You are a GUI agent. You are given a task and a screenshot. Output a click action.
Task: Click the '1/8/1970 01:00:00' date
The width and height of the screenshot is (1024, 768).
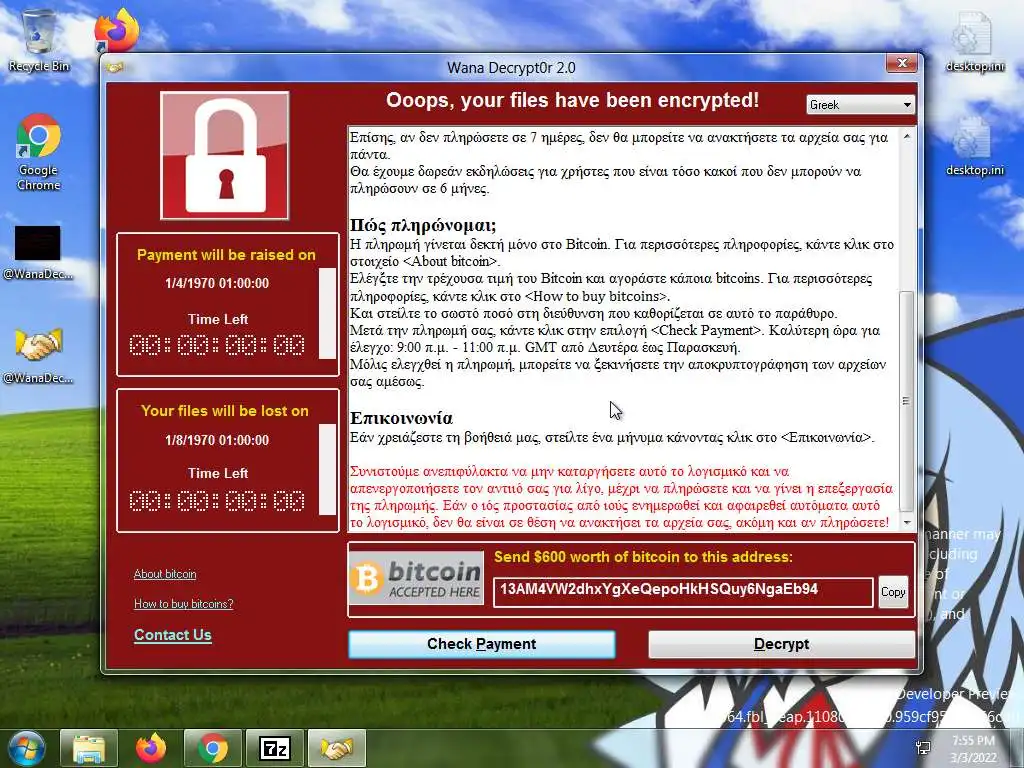click(x=217, y=440)
